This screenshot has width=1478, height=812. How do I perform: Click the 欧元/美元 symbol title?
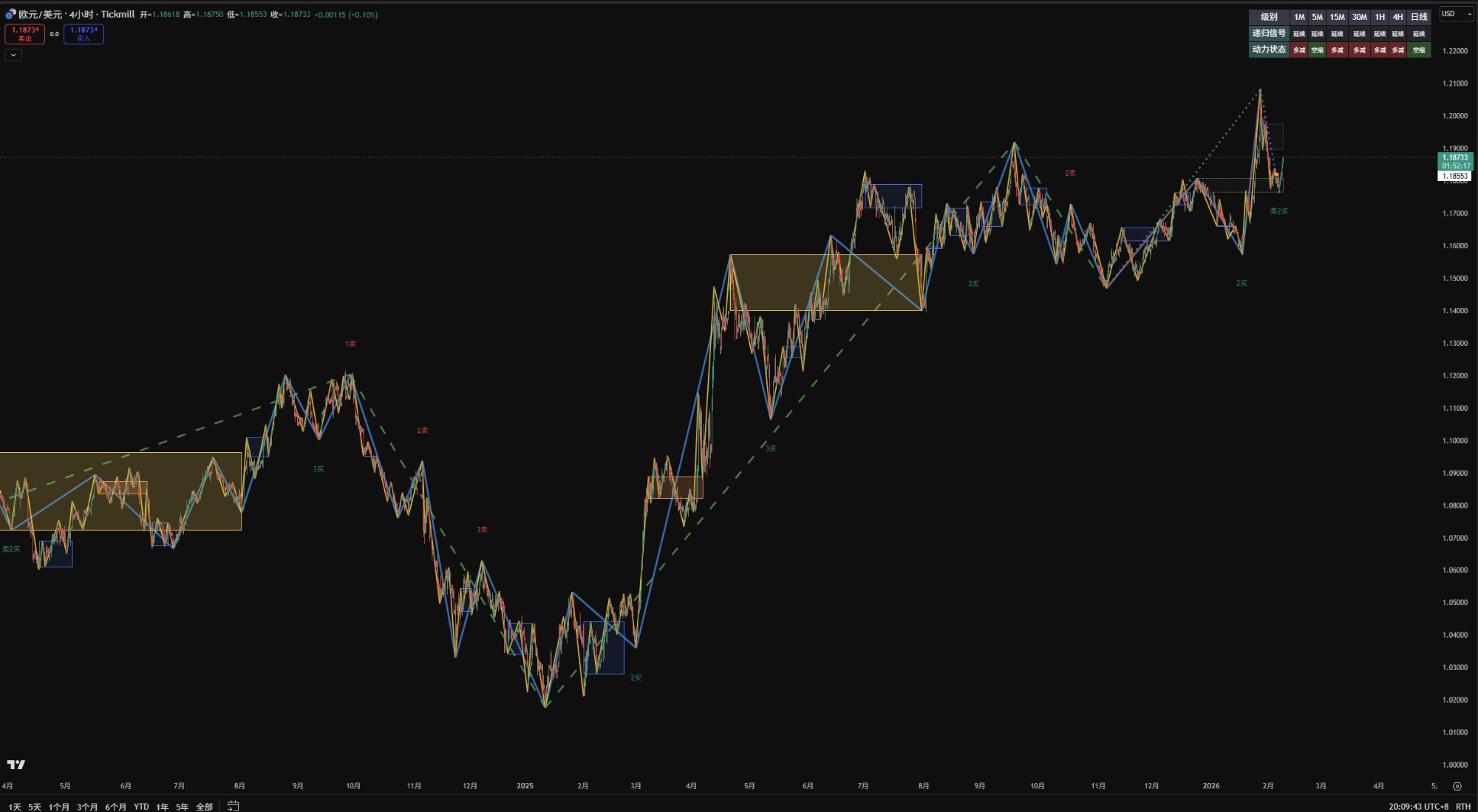click(41, 14)
